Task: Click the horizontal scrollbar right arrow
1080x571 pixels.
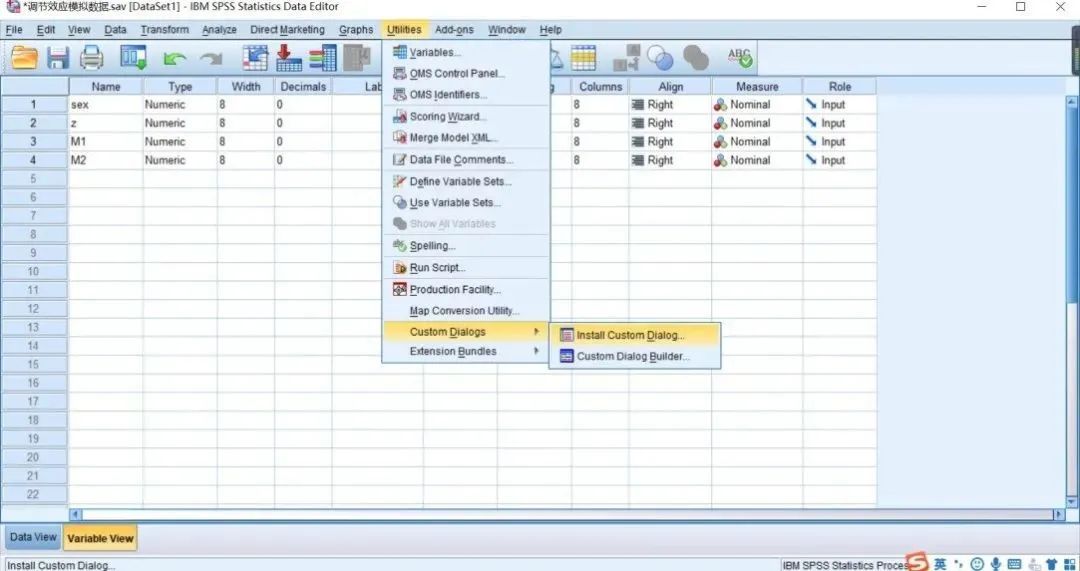Action: [1059, 515]
